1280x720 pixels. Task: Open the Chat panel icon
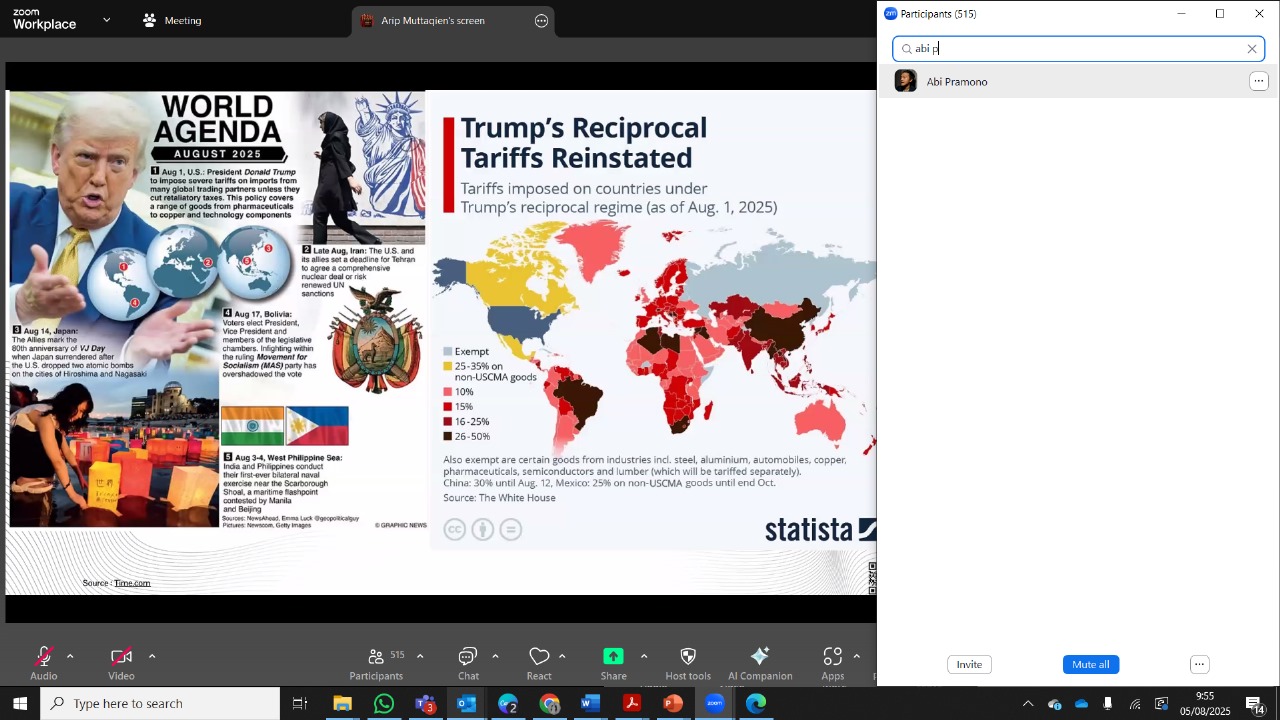point(468,657)
